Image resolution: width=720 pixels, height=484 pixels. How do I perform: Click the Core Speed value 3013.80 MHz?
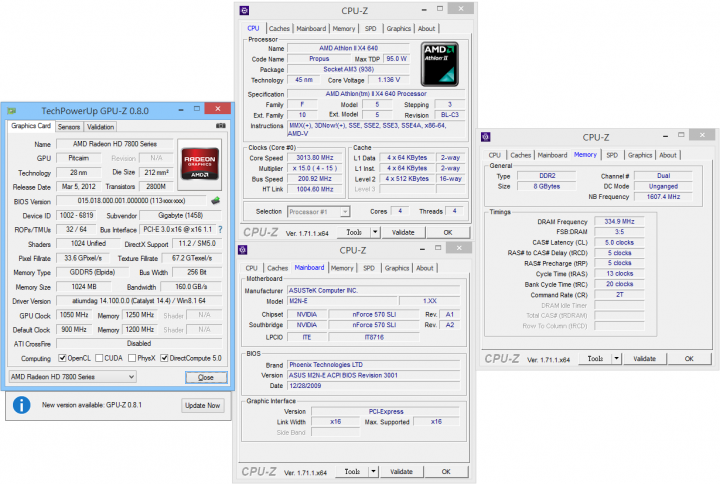pos(315,158)
